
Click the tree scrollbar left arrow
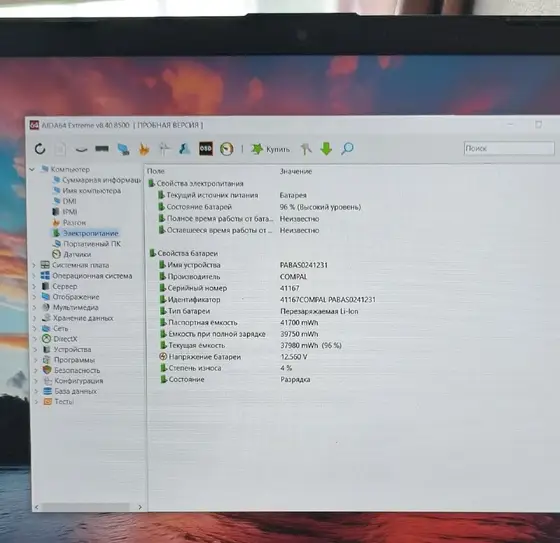coord(37,507)
